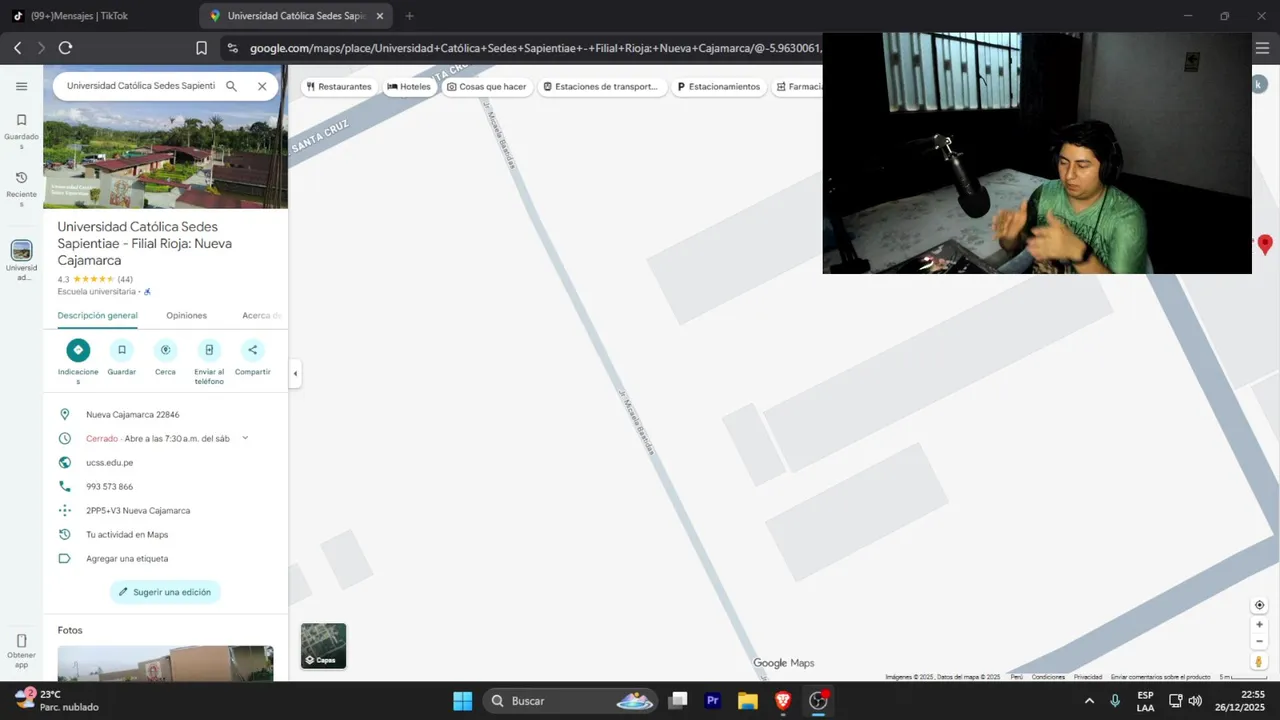Viewport: 1280px width, 720px height.
Task: Switch to the Descripción general tab
Action: point(97,315)
